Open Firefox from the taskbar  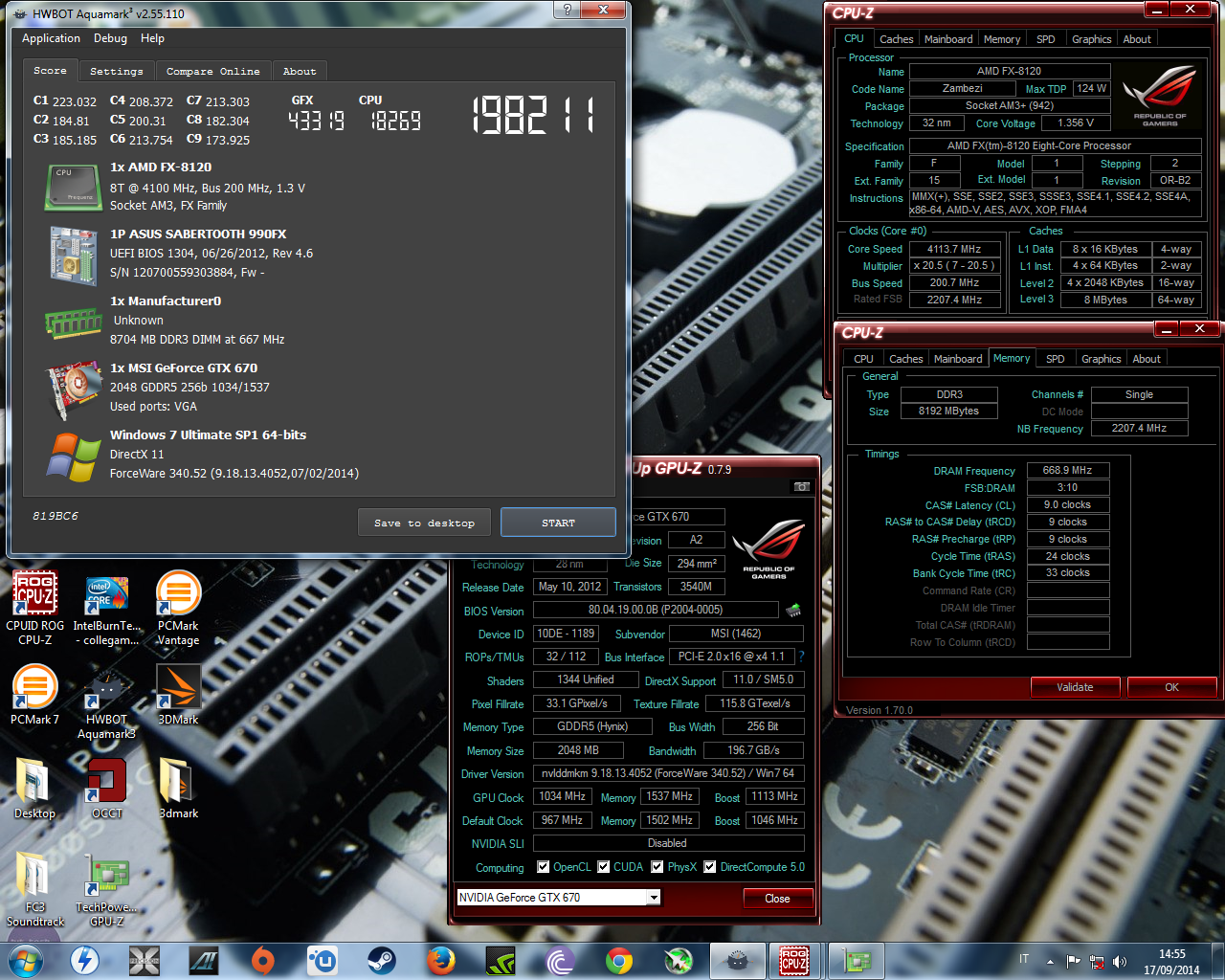click(x=440, y=960)
